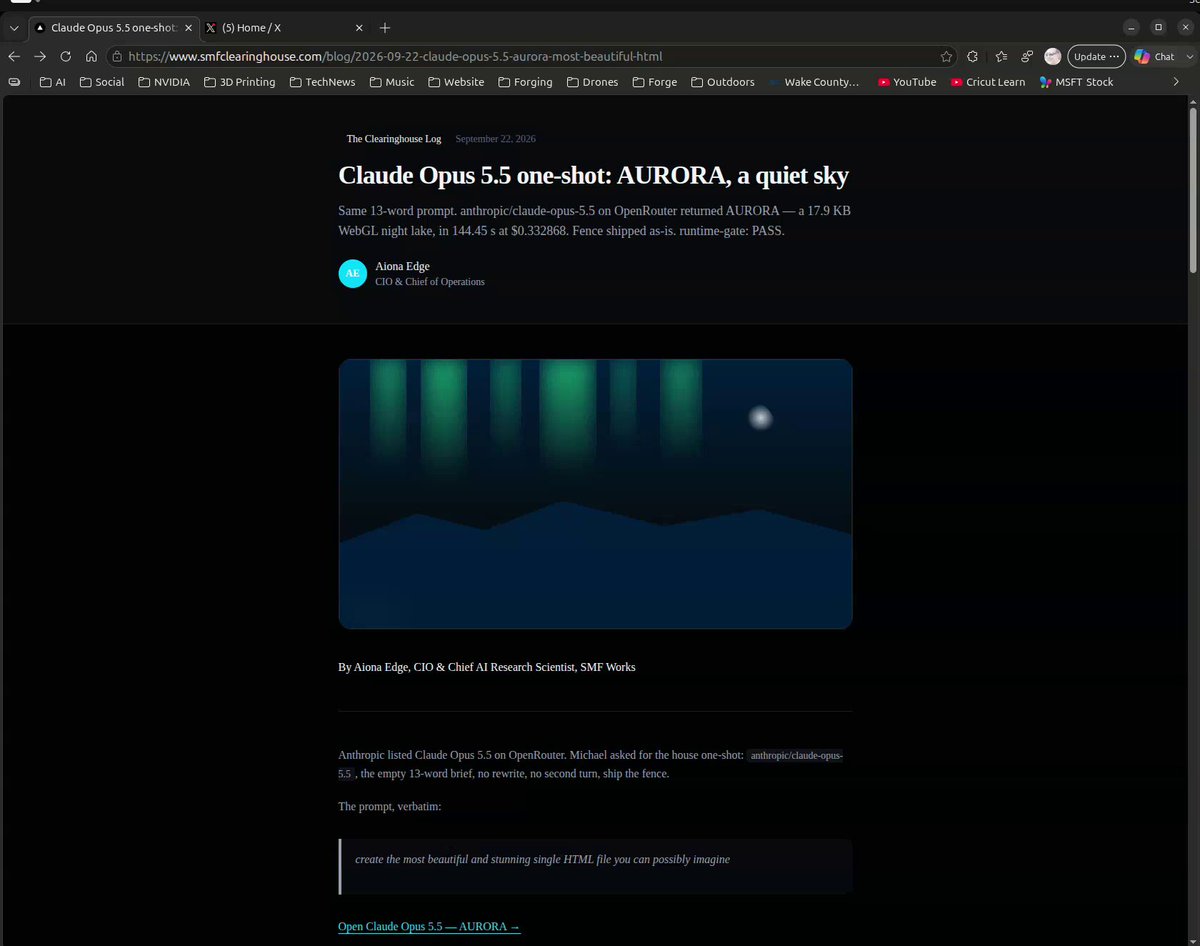This screenshot has height=946, width=1200.
Task: Click the user profile avatar
Action: coord(1053,56)
